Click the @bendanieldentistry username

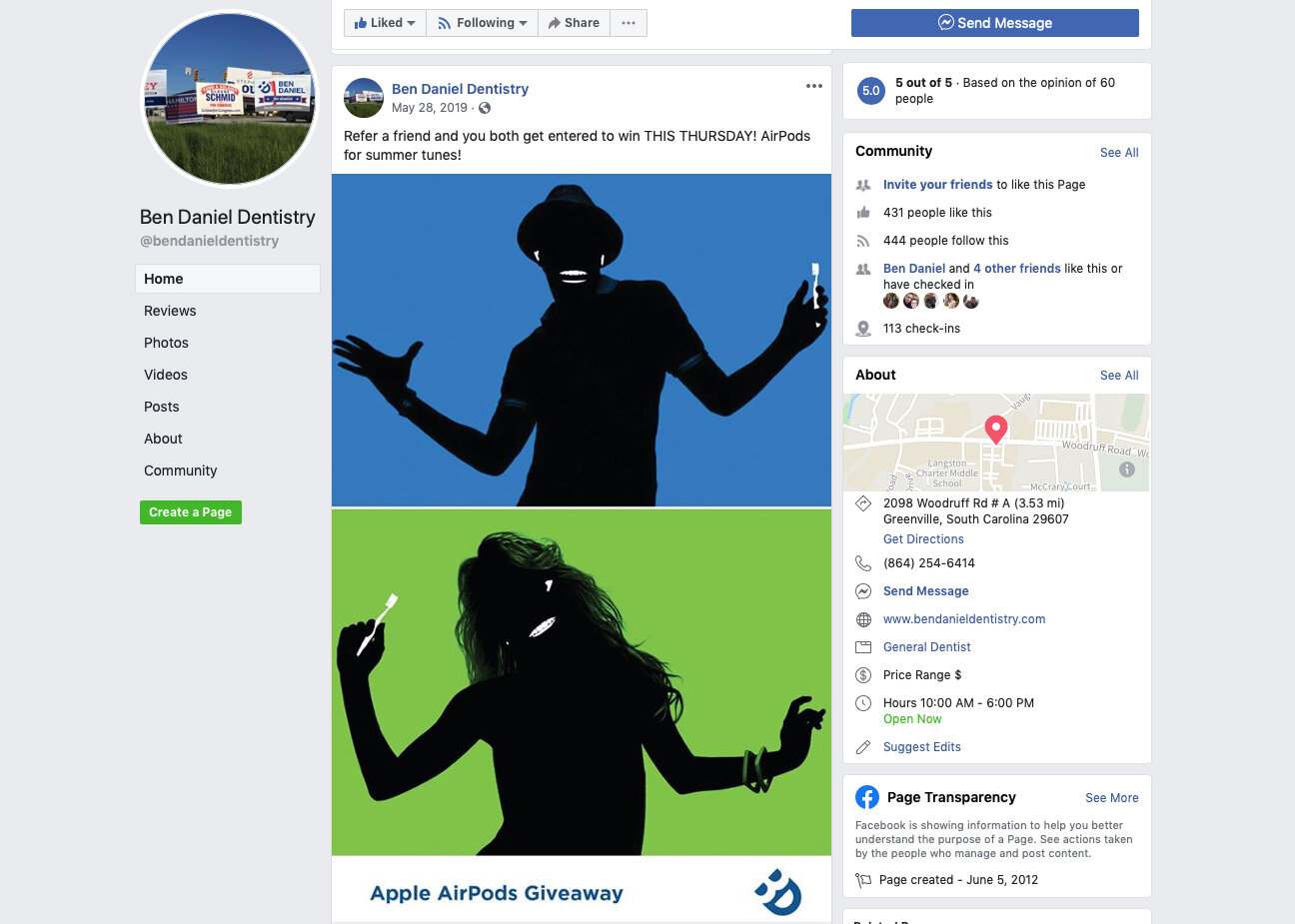pyautogui.click(x=210, y=241)
